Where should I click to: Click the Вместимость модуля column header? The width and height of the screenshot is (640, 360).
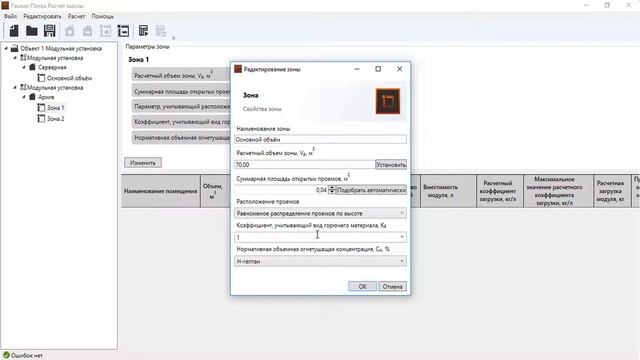point(448,191)
